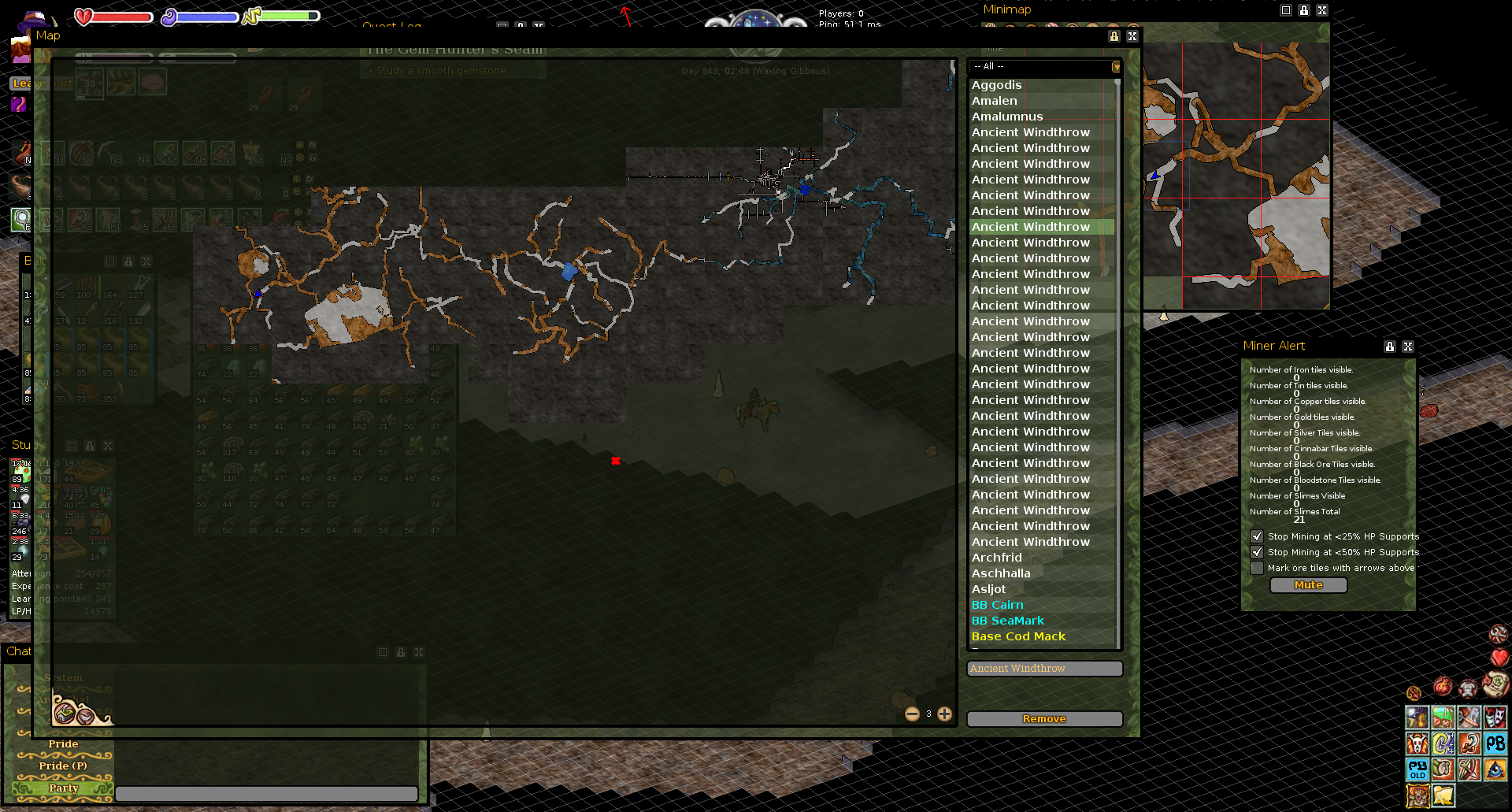
Task: Select BB Cairn in the marker list
Action: point(1041,605)
